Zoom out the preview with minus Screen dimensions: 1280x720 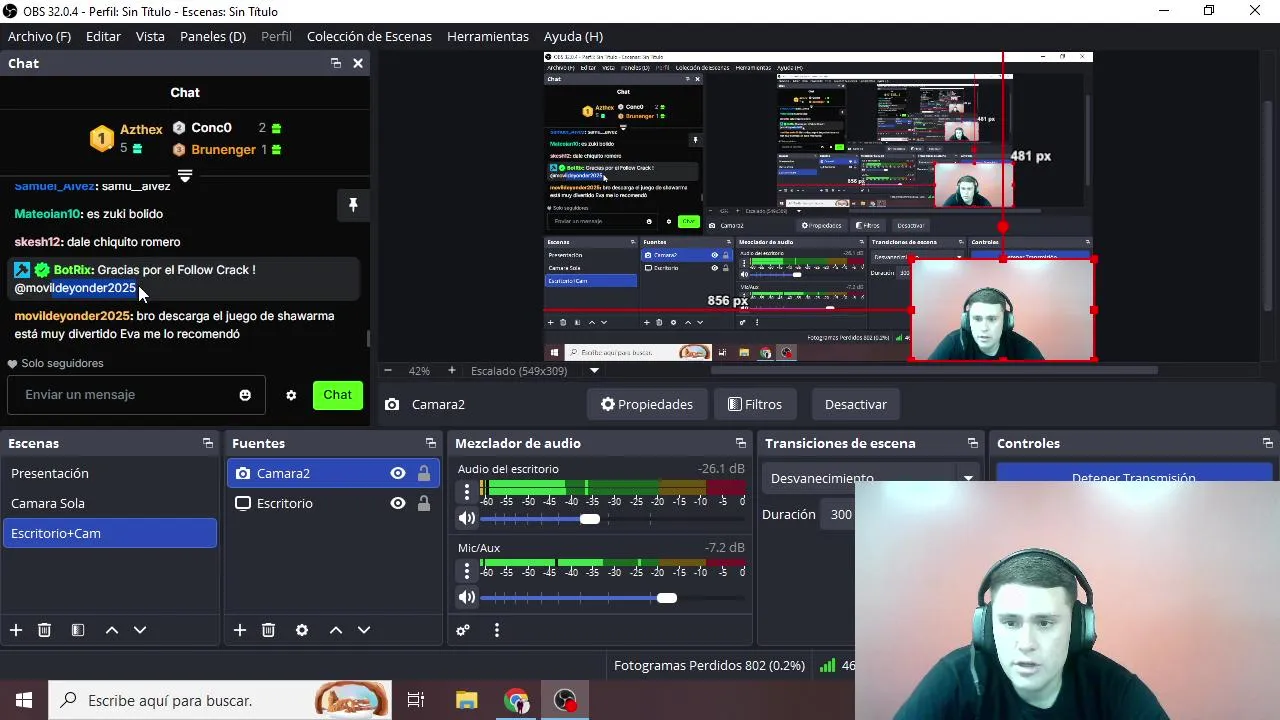pyautogui.click(x=390, y=370)
